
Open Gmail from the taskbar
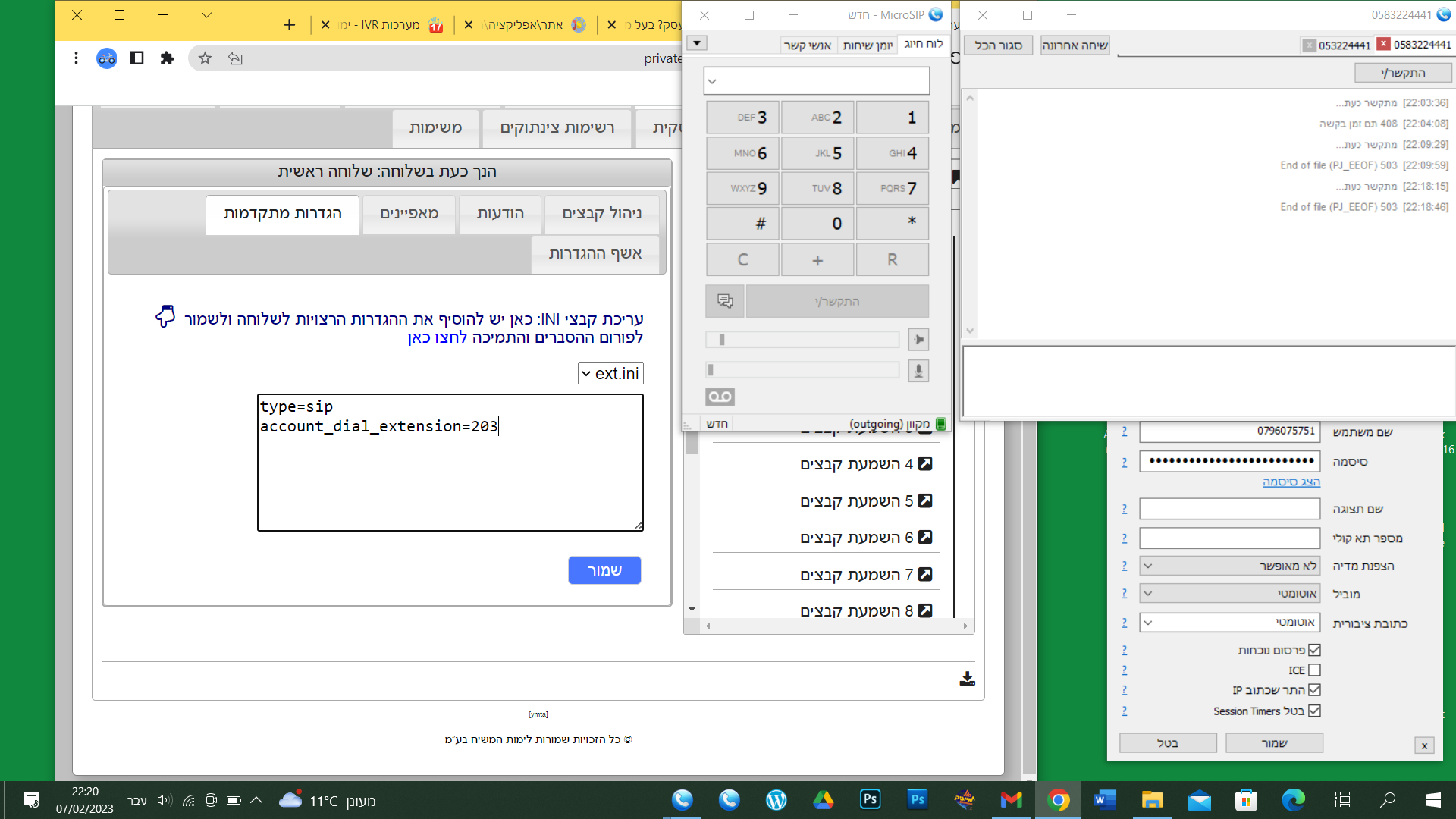[1011, 800]
